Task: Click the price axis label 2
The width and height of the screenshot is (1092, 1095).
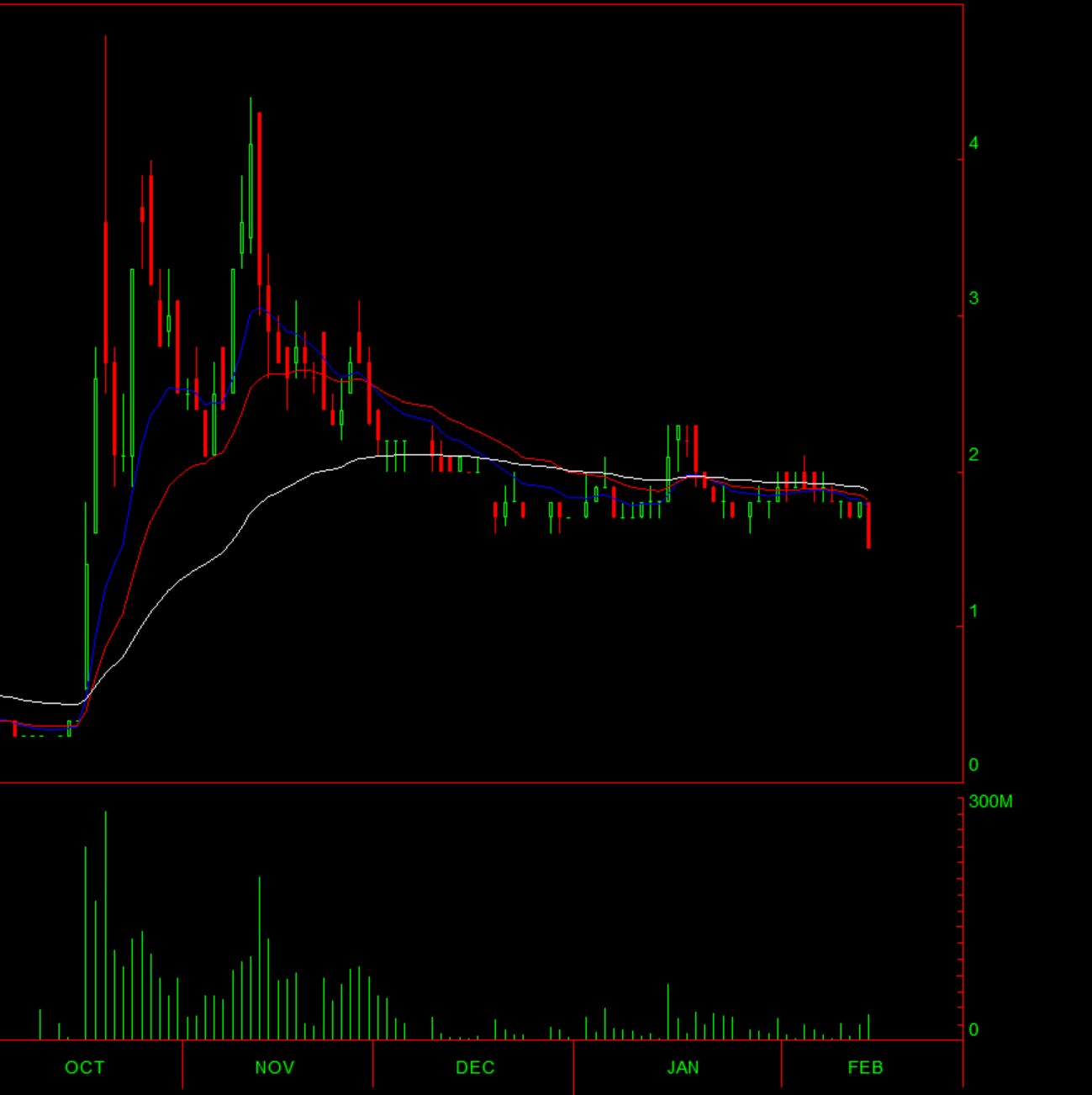Action: pos(973,454)
